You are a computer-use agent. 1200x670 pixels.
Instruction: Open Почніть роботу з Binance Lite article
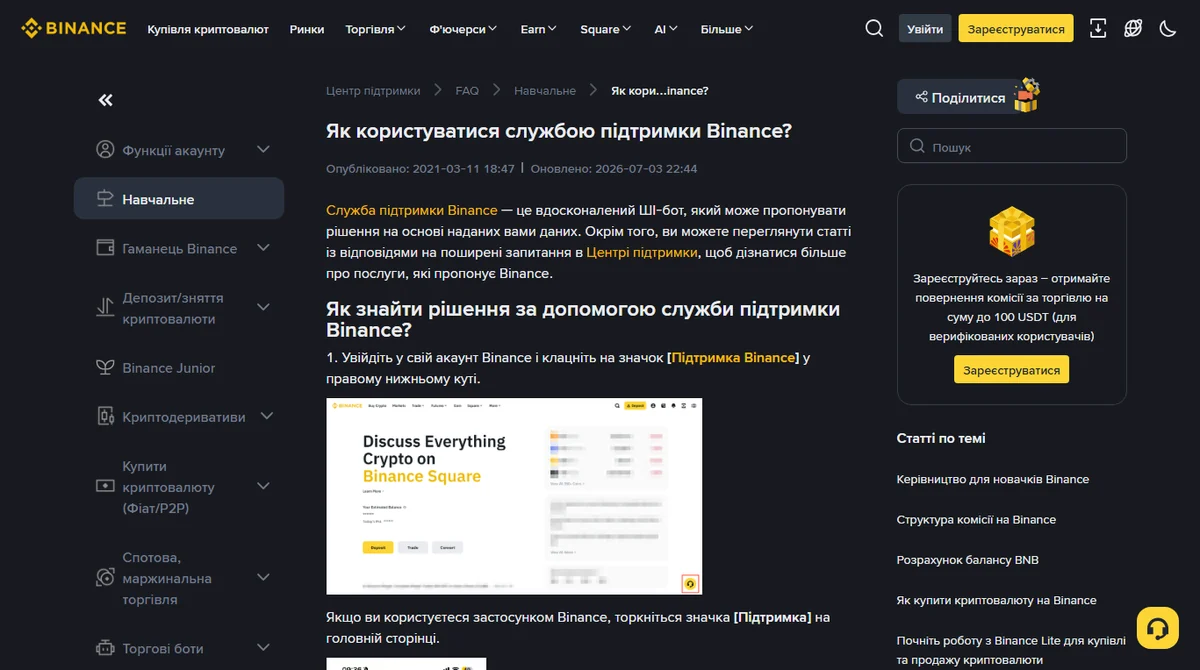click(x=1011, y=650)
